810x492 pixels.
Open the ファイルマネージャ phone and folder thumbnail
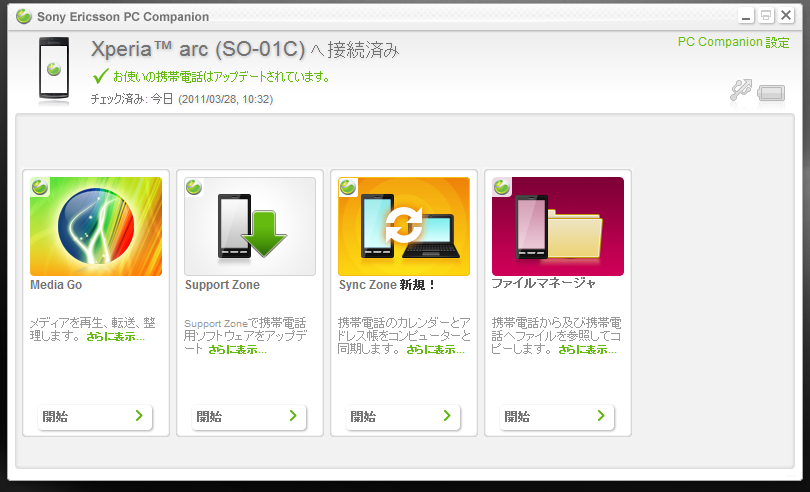(x=558, y=226)
